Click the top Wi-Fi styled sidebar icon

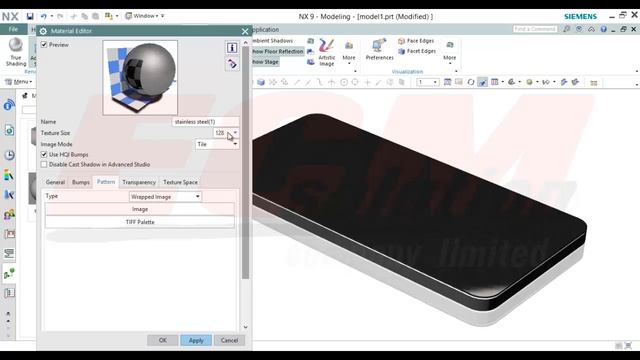9,105
